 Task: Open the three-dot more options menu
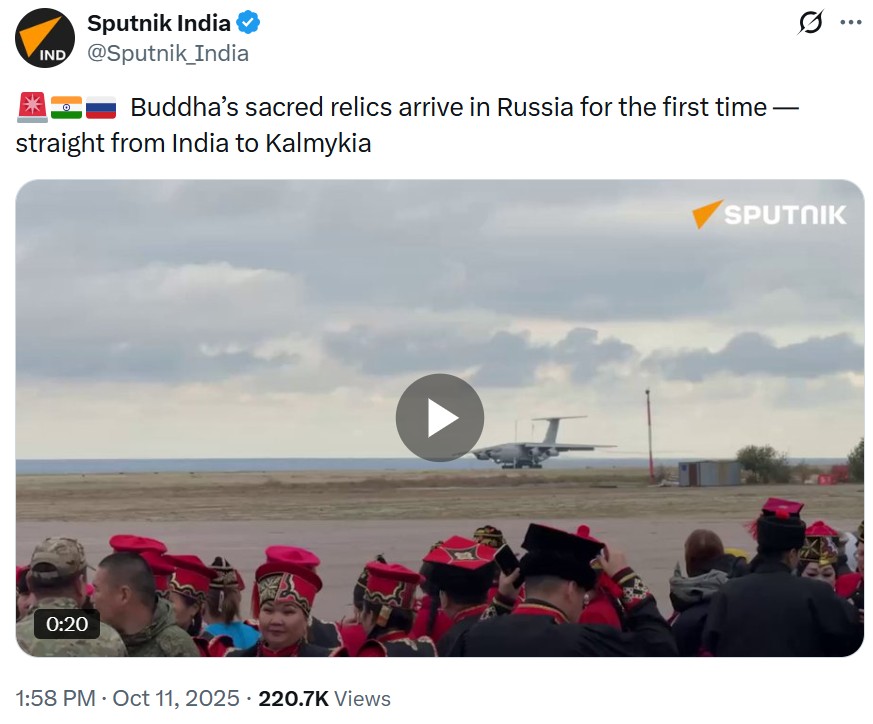[850, 23]
